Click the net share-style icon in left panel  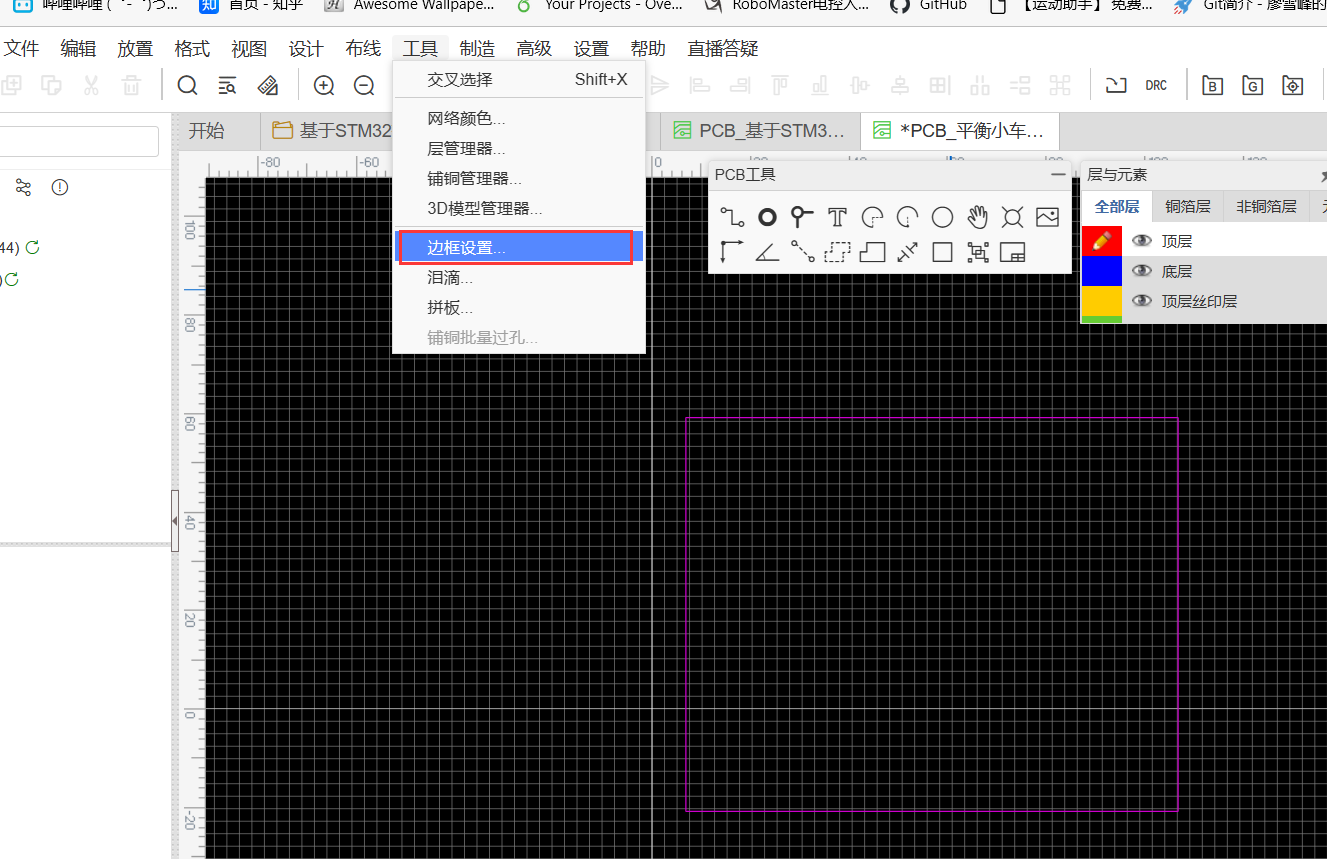coord(23,187)
